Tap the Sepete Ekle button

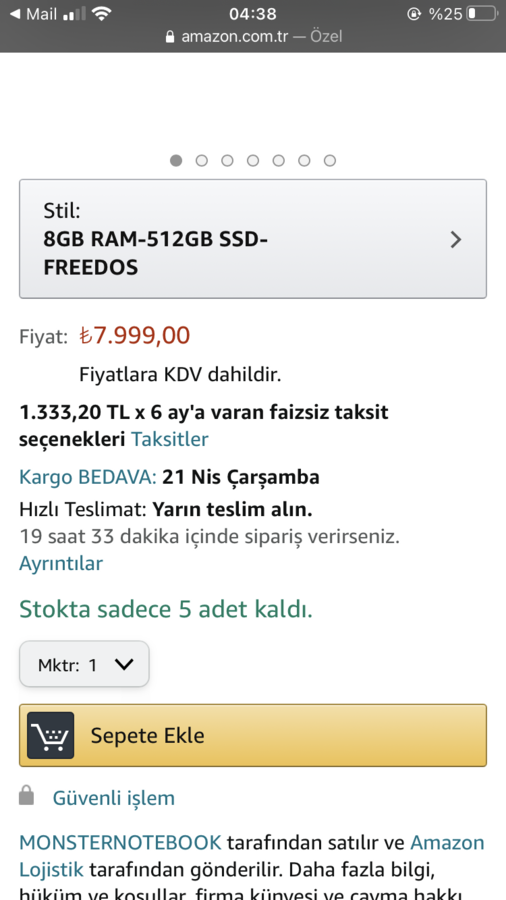click(253, 735)
